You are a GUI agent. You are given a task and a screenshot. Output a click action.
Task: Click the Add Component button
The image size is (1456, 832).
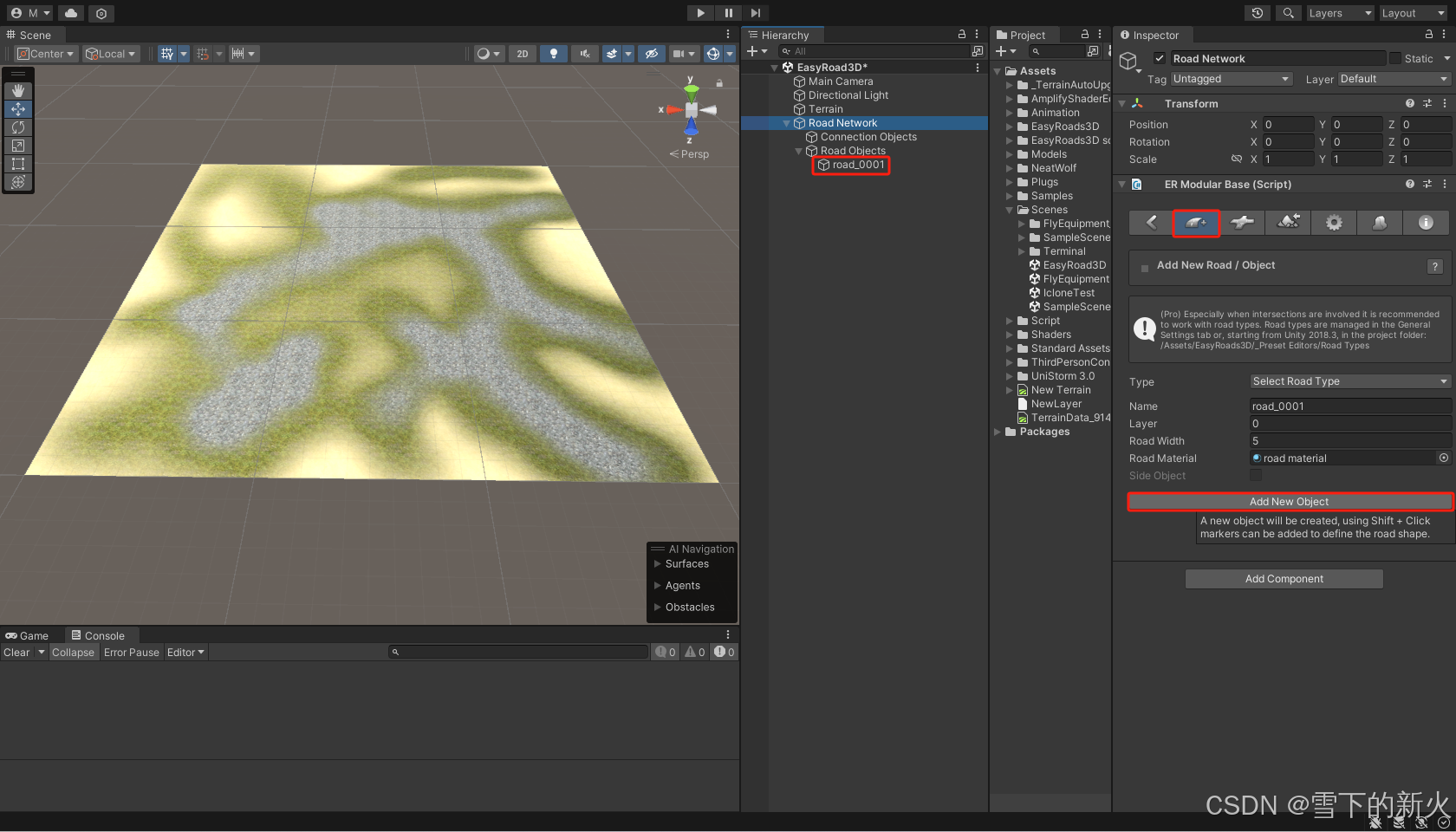[1284, 578]
